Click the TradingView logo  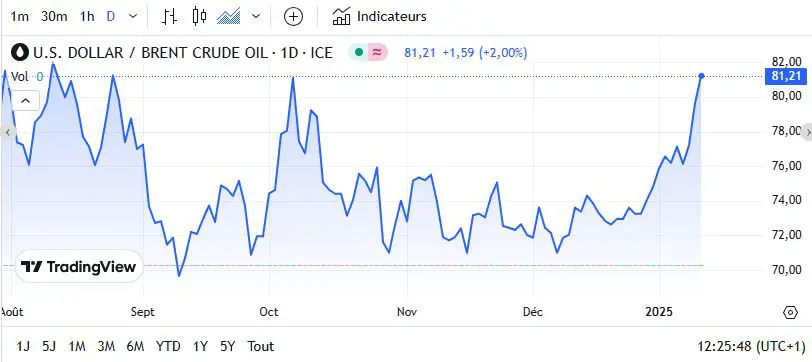[79, 267]
